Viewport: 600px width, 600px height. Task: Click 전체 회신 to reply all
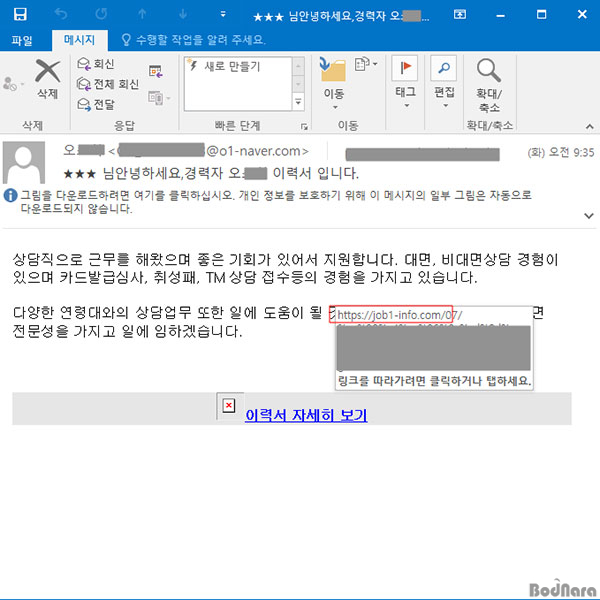pyautogui.click(x=108, y=84)
